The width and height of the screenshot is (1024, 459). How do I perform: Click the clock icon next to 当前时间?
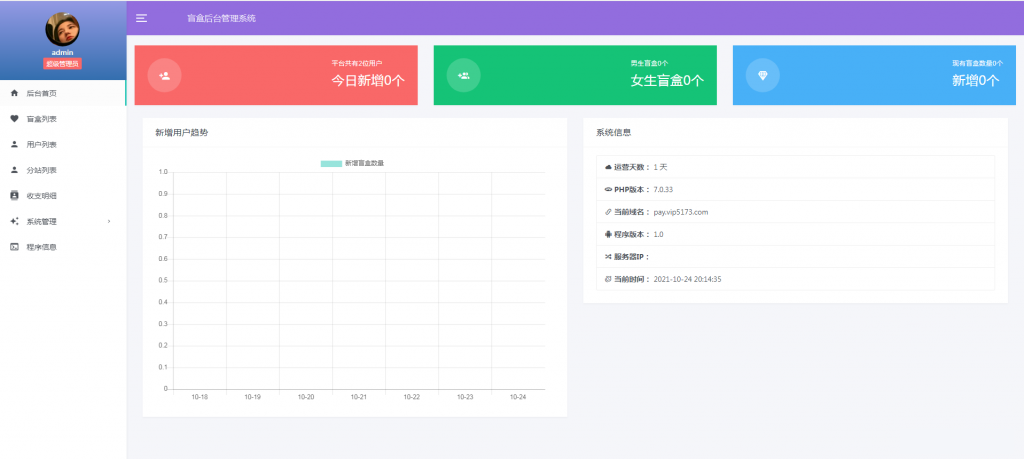[608, 279]
